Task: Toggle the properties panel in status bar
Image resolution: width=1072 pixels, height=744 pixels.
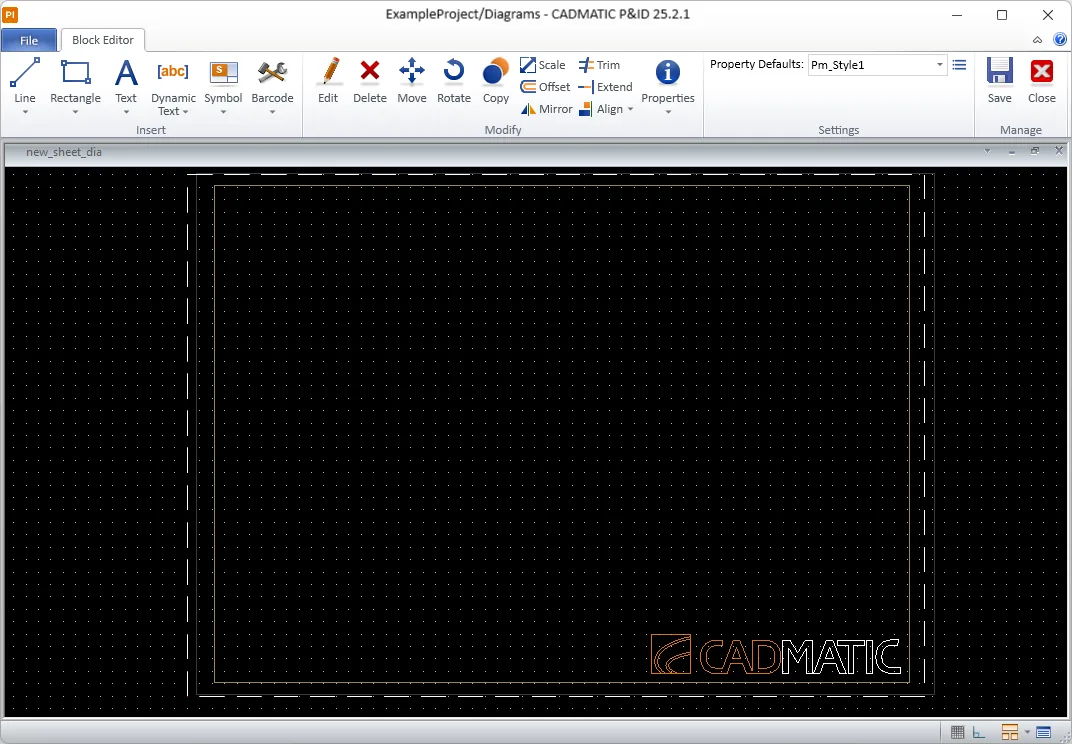Action: pyautogui.click(x=1044, y=731)
